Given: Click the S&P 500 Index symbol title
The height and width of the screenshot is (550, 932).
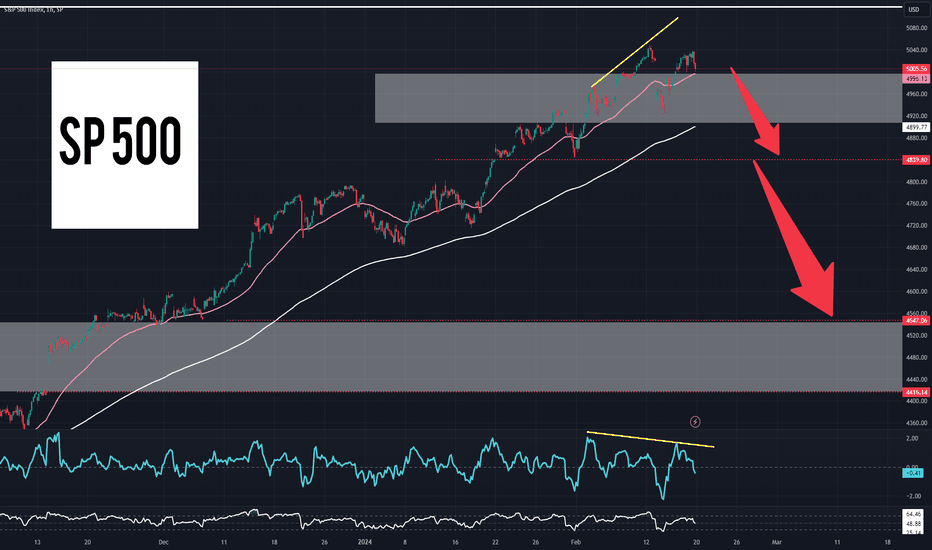Looking at the screenshot, I should click(x=33, y=10).
